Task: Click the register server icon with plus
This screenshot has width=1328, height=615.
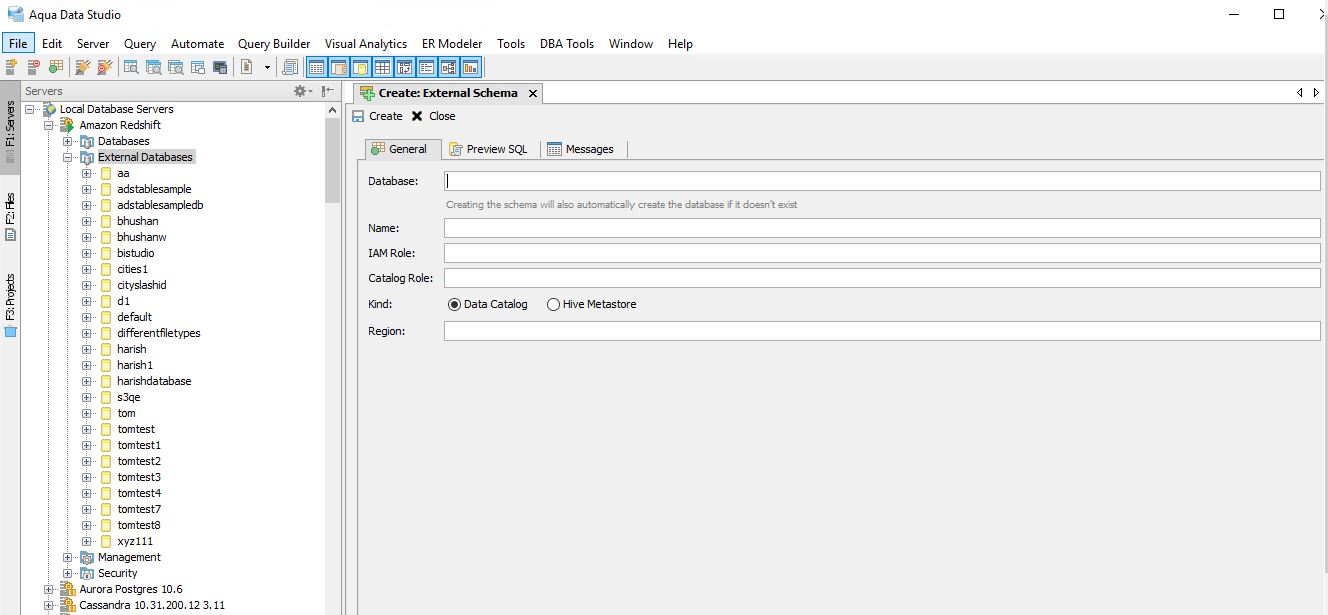Action: pyautogui.click(x=11, y=67)
